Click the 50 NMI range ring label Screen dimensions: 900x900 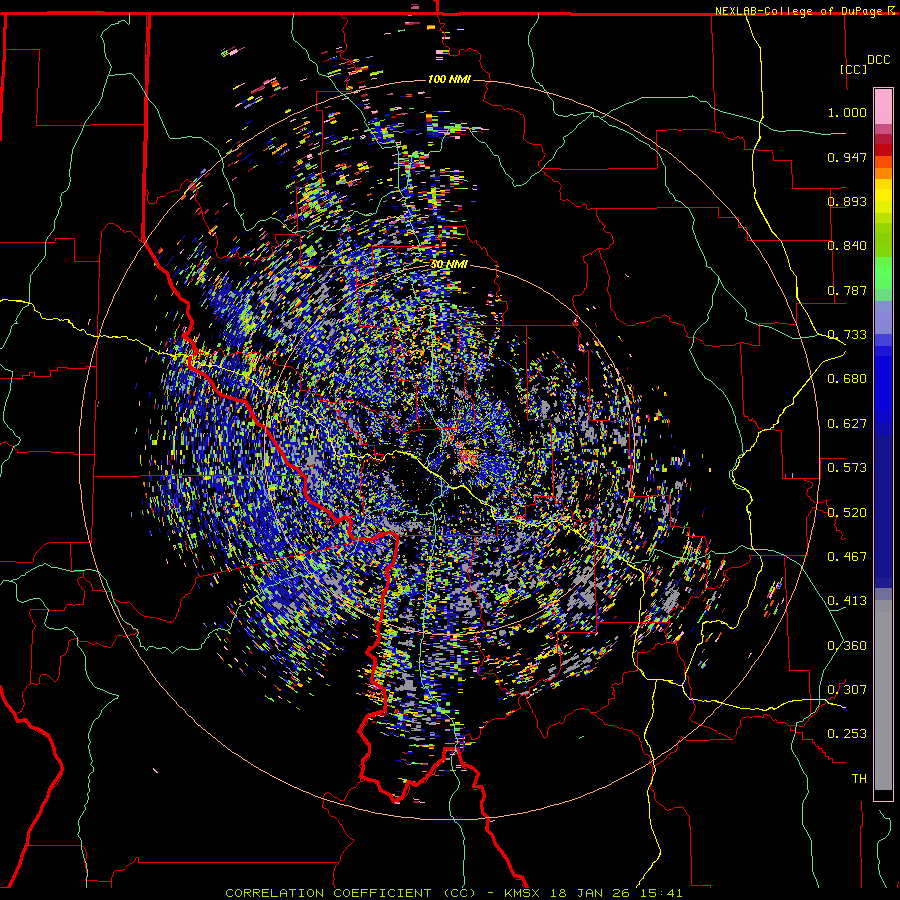click(x=449, y=265)
